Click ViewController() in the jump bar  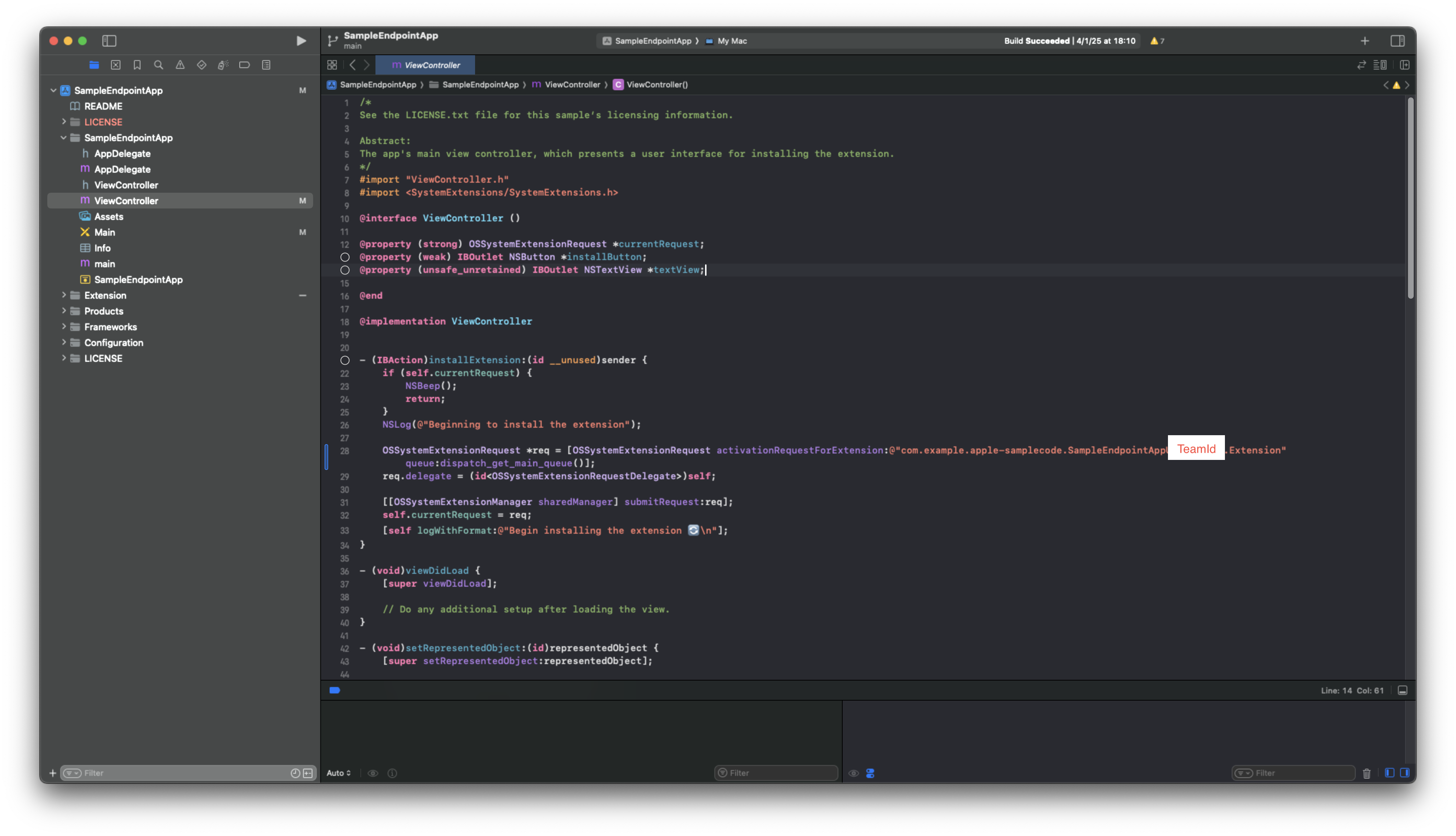click(656, 85)
